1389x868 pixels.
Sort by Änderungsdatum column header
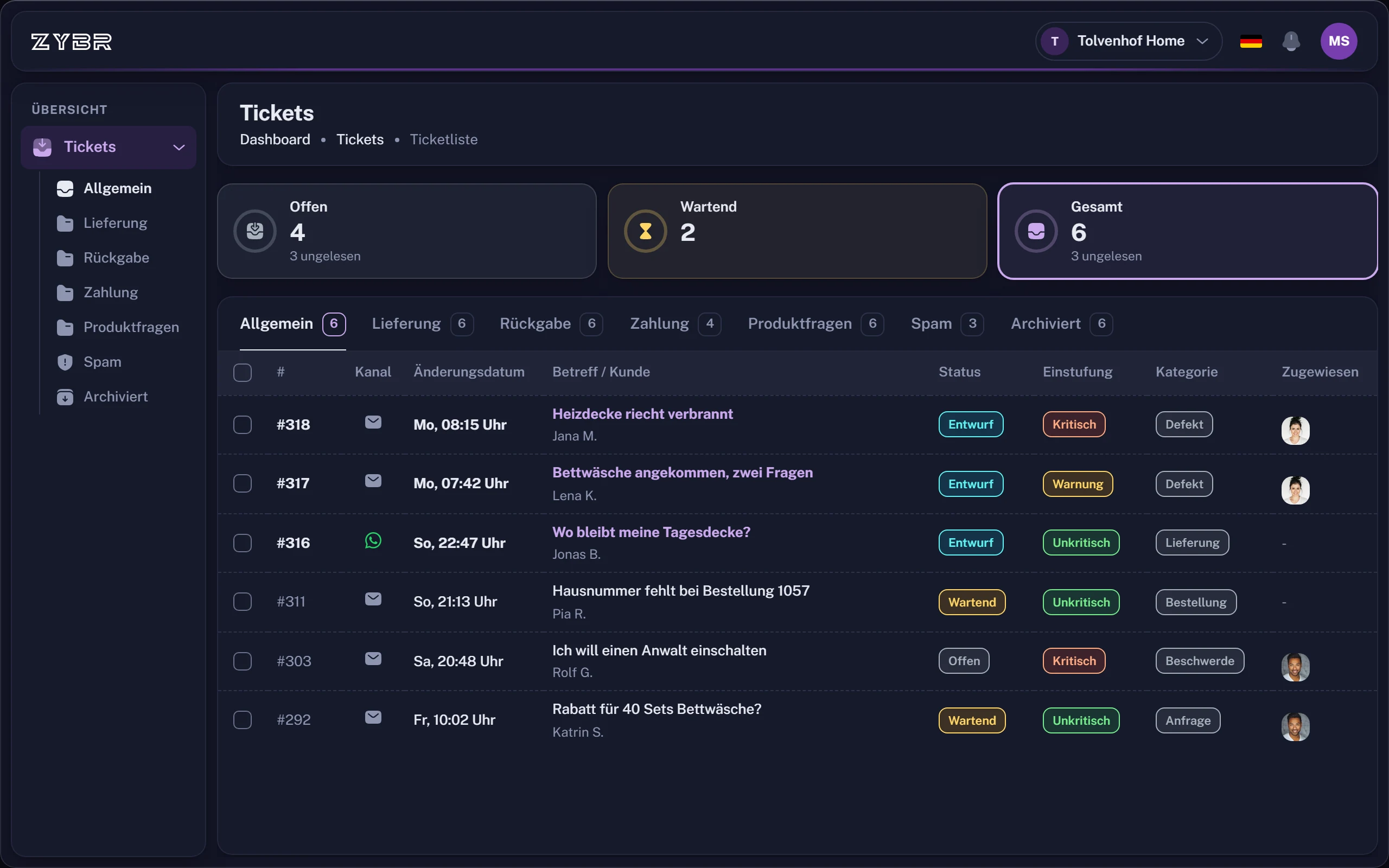pyautogui.click(x=469, y=372)
